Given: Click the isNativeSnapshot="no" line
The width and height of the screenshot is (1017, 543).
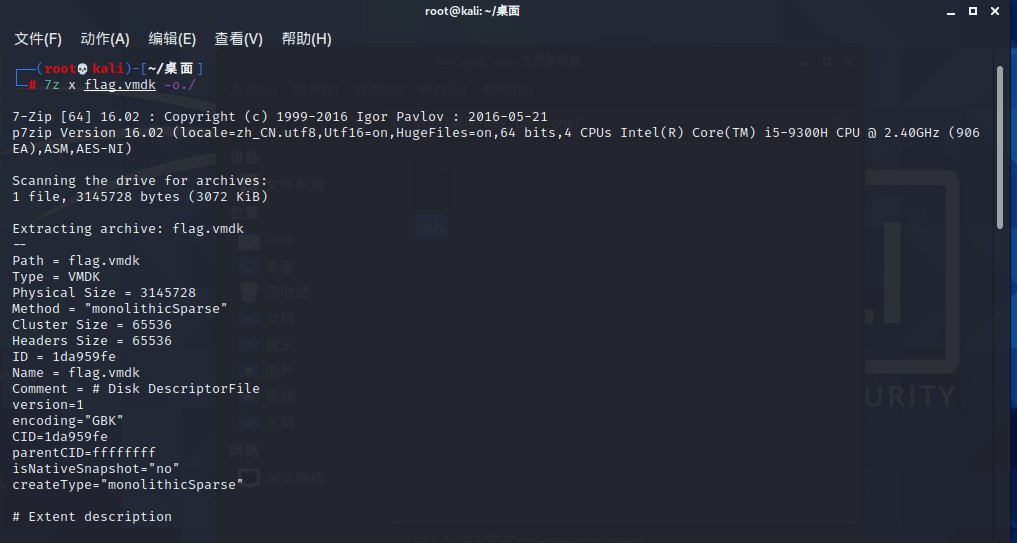Looking at the screenshot, I should (x=96, y=468).
